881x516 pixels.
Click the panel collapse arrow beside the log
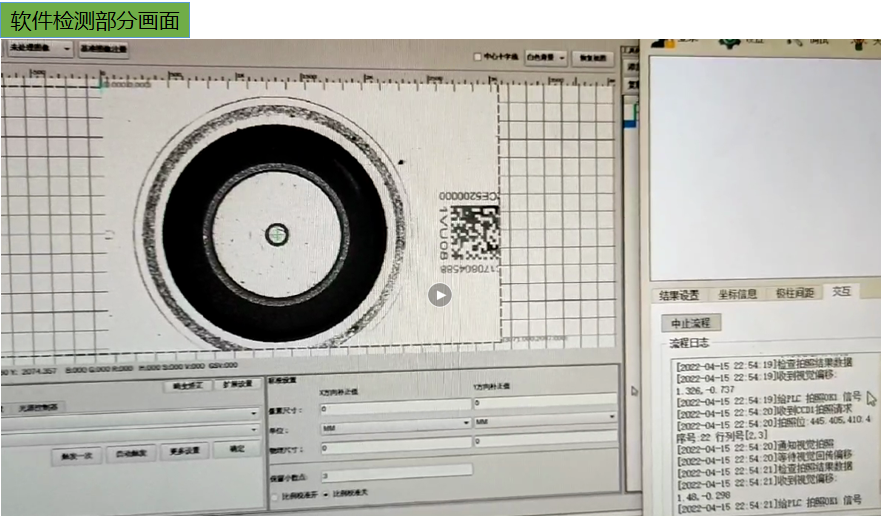(632, 390)
